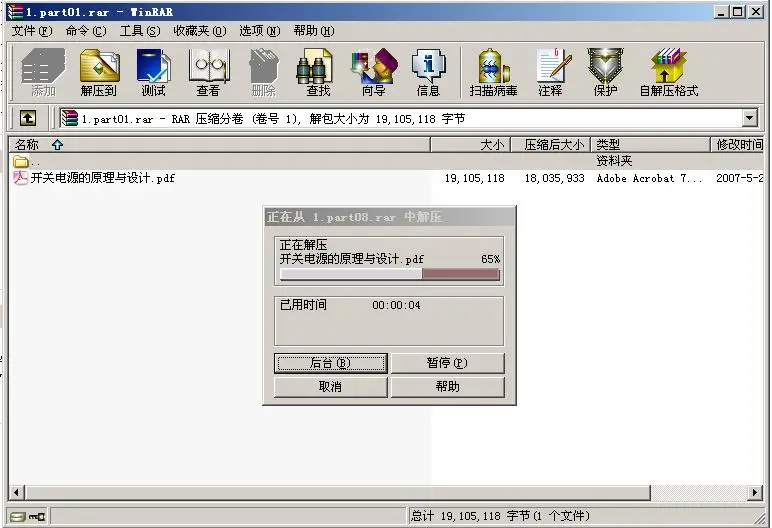Click the 暂停(P) pause button
772x528 pixels.
[447, 363]
